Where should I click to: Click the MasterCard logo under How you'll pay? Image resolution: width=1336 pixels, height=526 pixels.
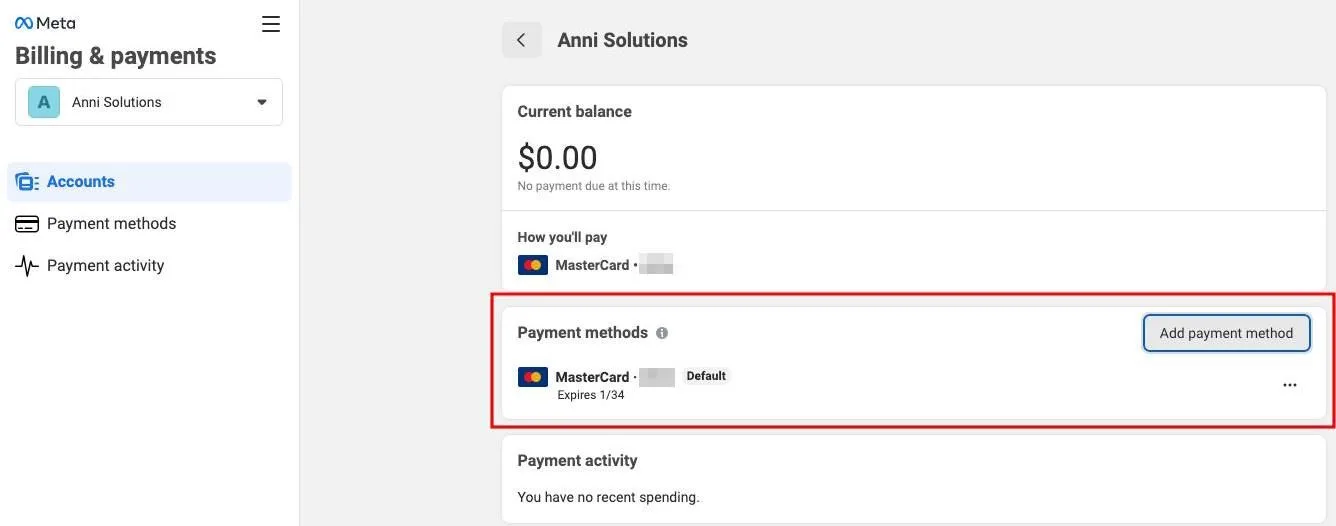tap(533, 265)
